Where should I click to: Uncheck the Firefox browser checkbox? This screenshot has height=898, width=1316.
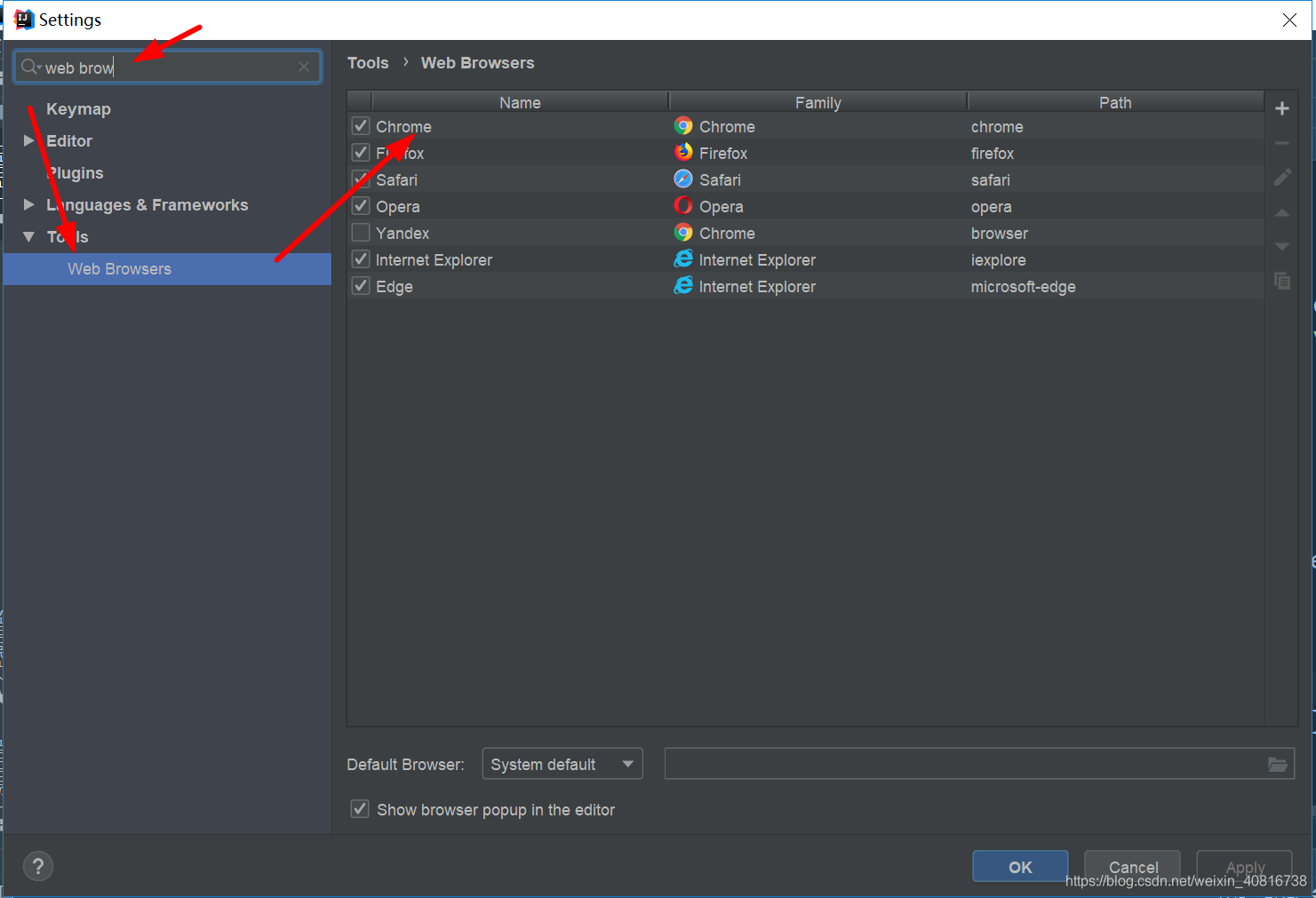361,153
